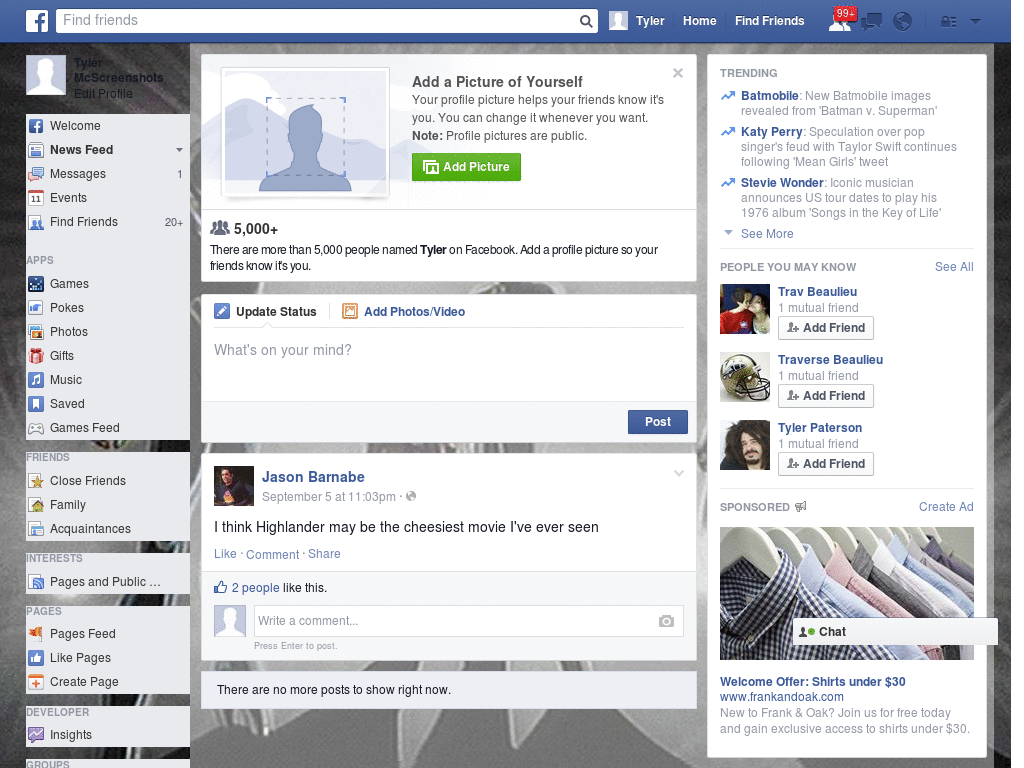Click the Photos app icon
The height and width of the screenshot is (768, 1024).
36,332
